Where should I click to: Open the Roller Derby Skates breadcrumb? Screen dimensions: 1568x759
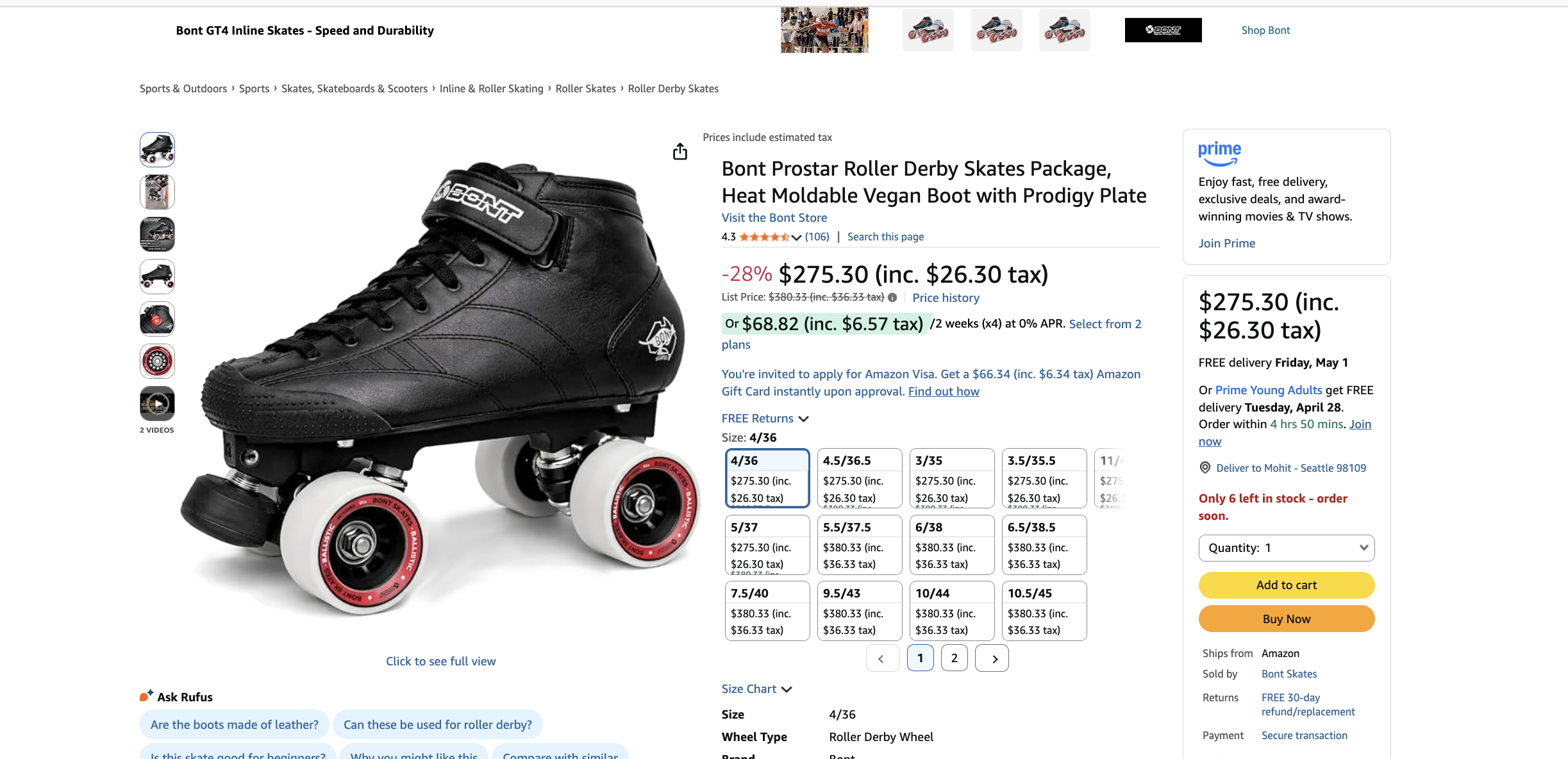coord(673,88)
